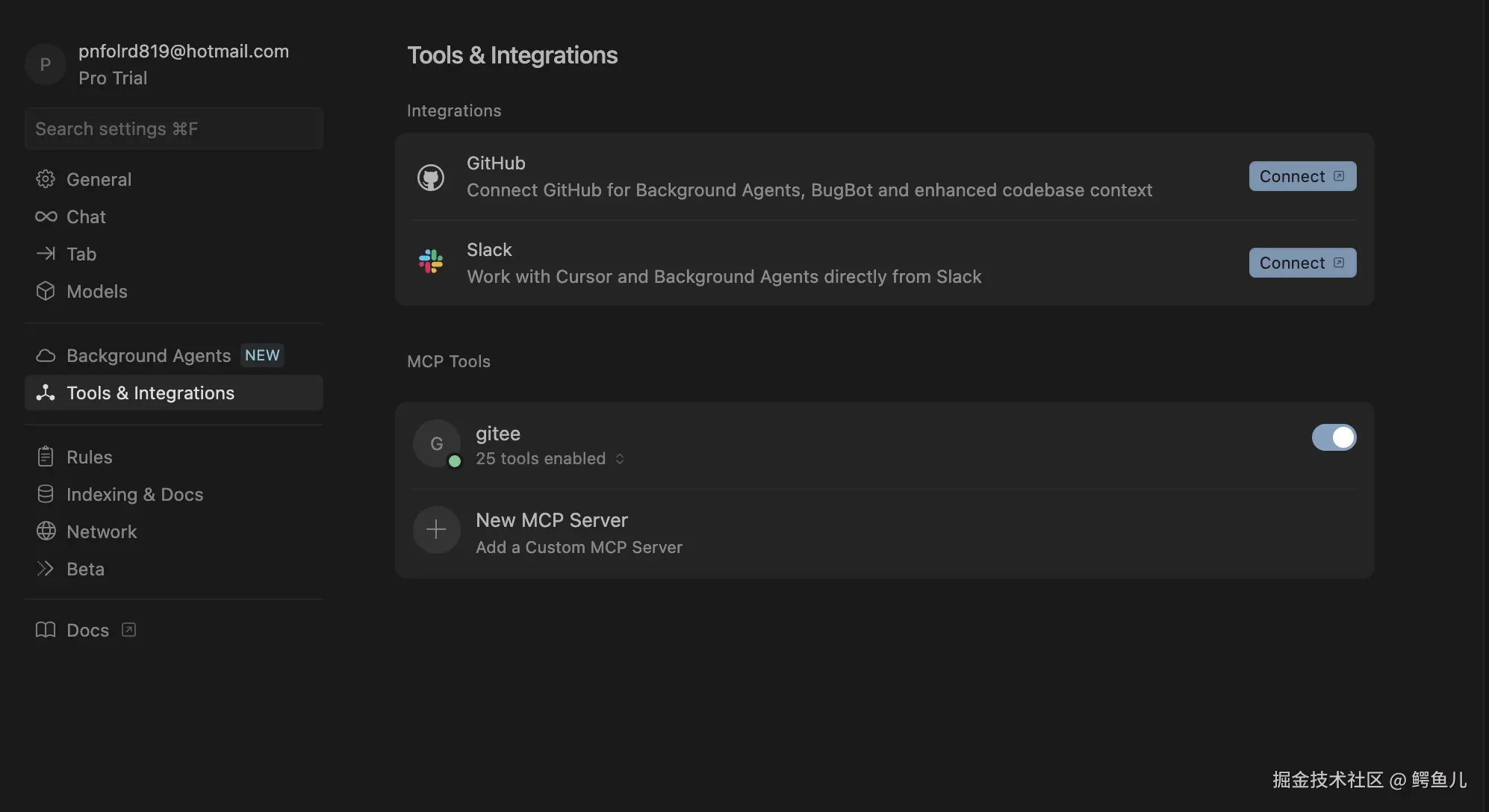The width and height of the screenshot is (1489, 812).
Task: Open the Tab settings section
Action: coord(81,254)
